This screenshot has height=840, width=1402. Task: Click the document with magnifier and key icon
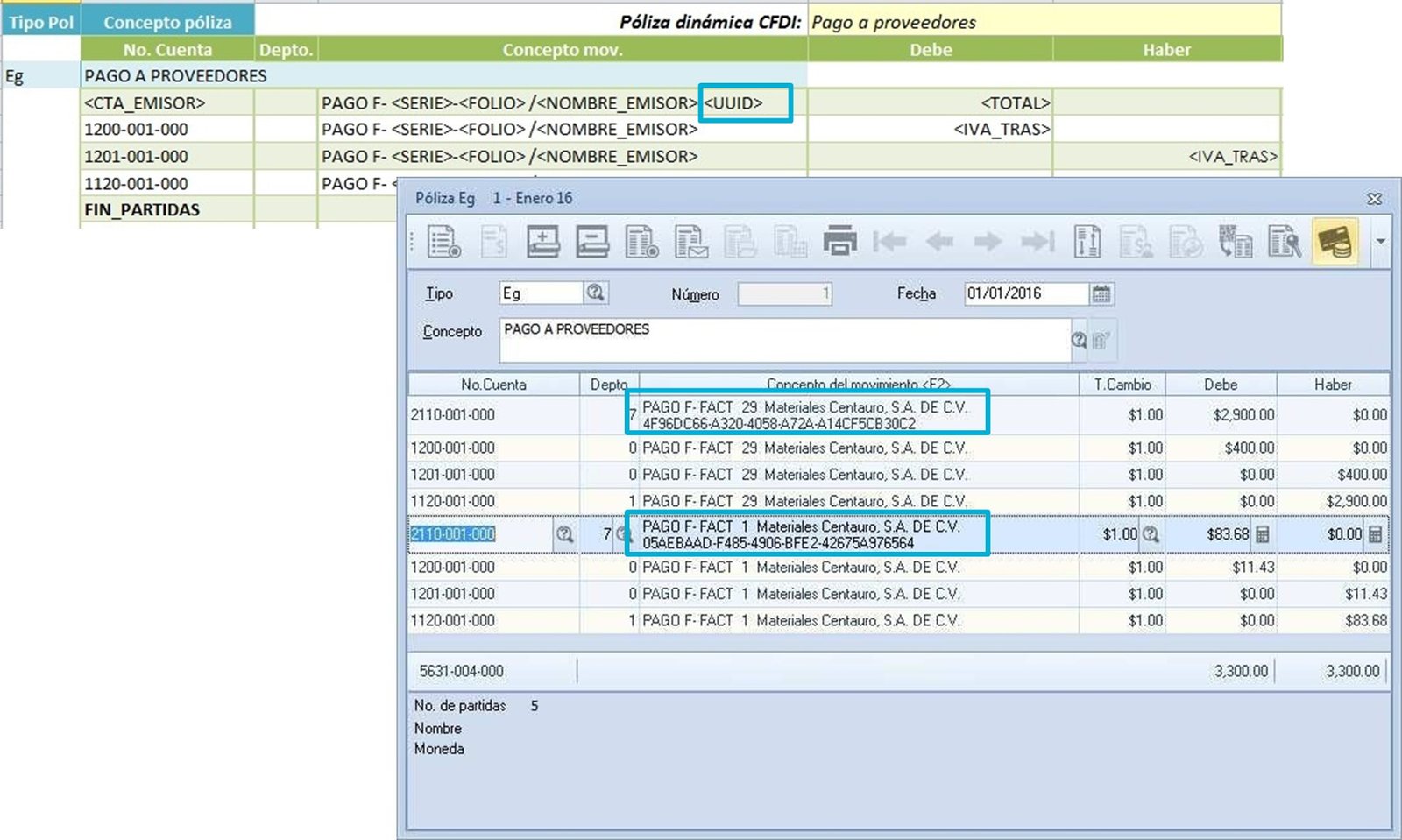tap(1285, 242)
